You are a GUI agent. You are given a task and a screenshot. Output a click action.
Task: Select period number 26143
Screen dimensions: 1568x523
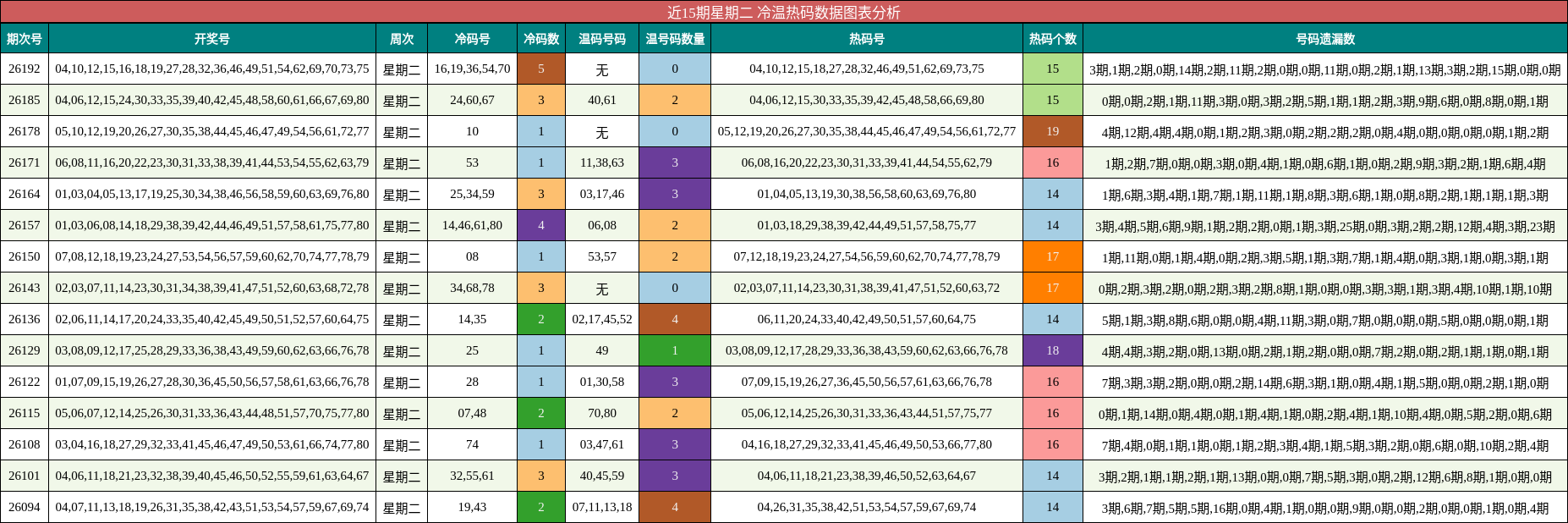[25, 288]
